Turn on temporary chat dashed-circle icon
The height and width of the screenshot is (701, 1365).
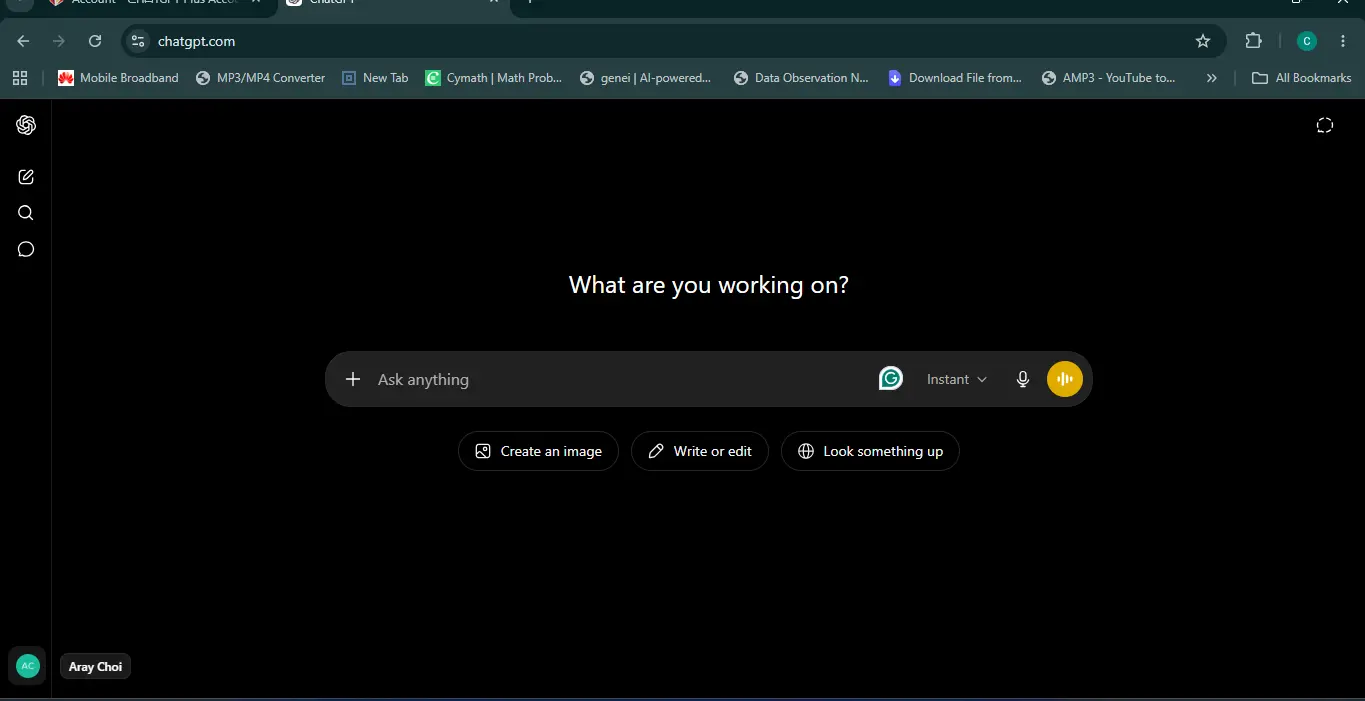coord(1325,125)
